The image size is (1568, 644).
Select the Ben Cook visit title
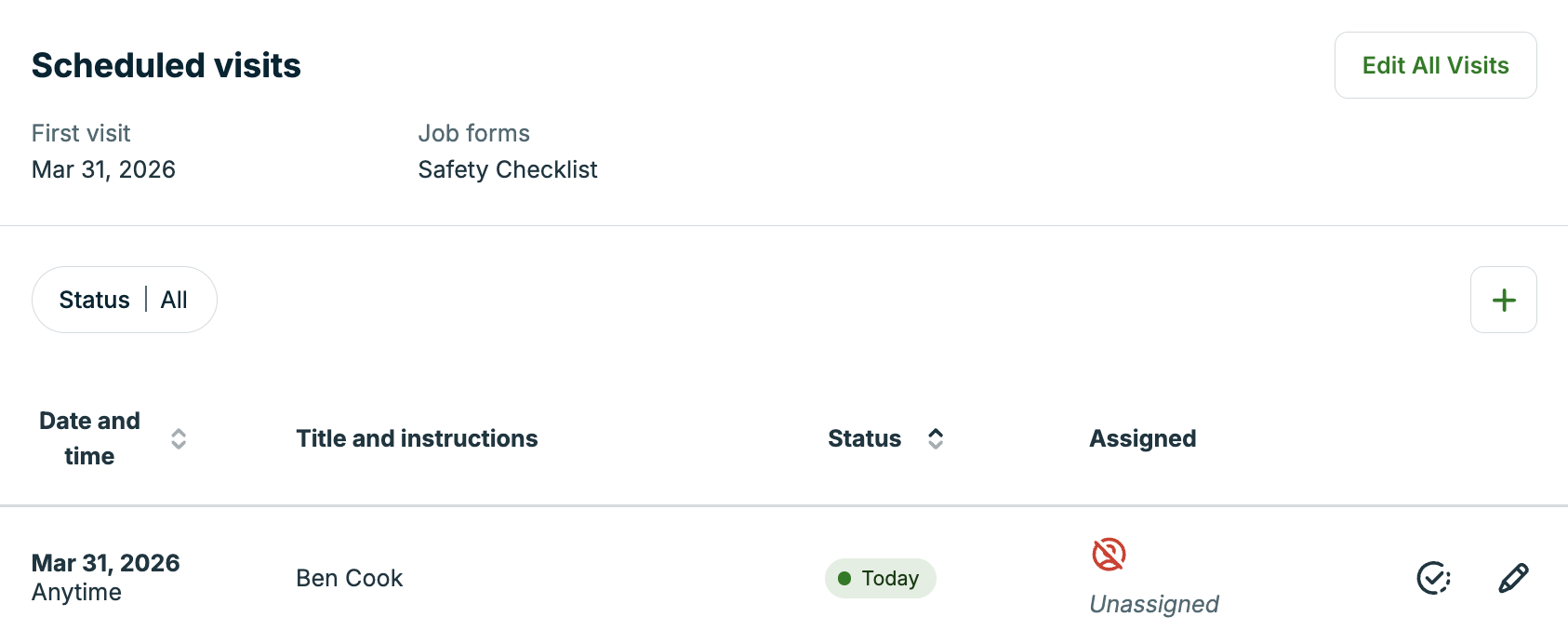[x=350, y=578]
